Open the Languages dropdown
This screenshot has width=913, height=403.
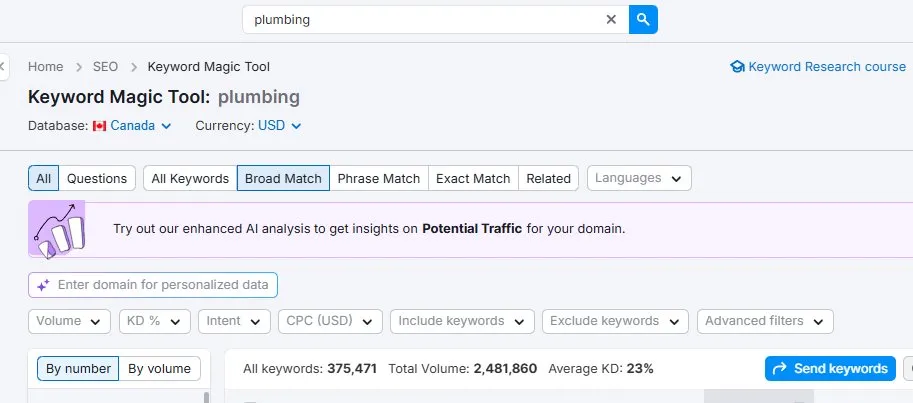[x=639, y=178]
